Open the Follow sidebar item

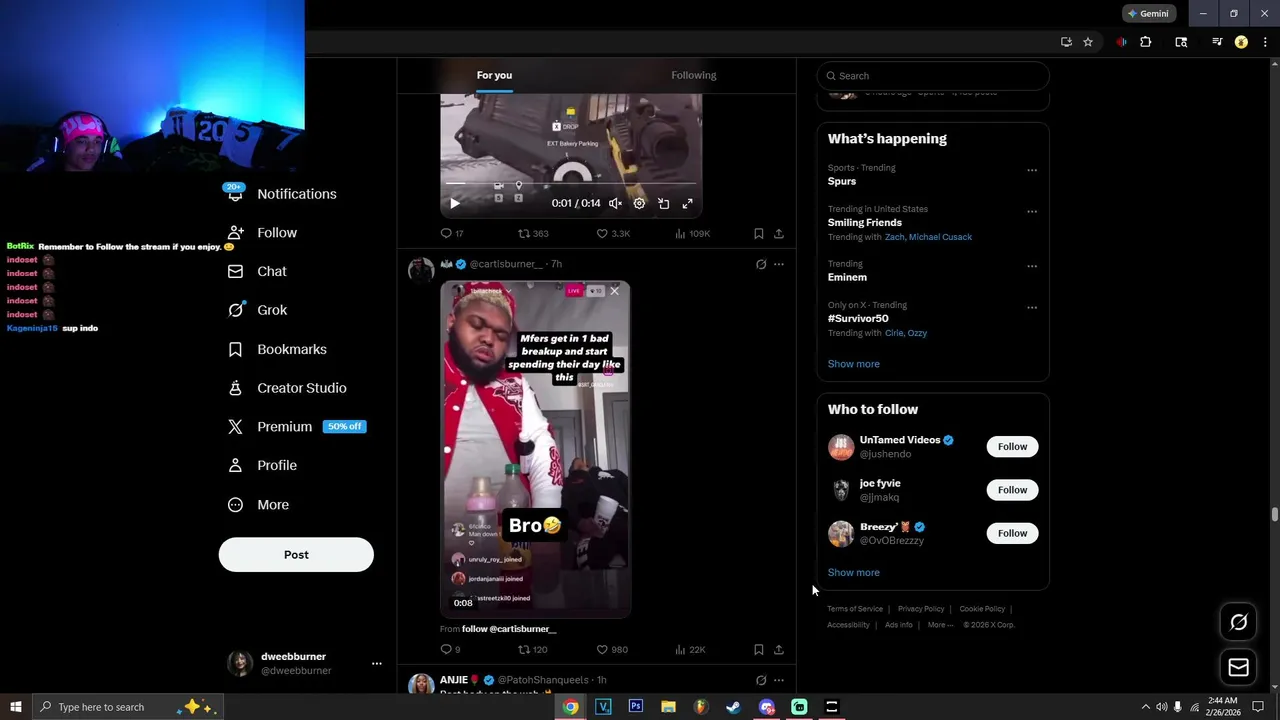click(263, 233)
